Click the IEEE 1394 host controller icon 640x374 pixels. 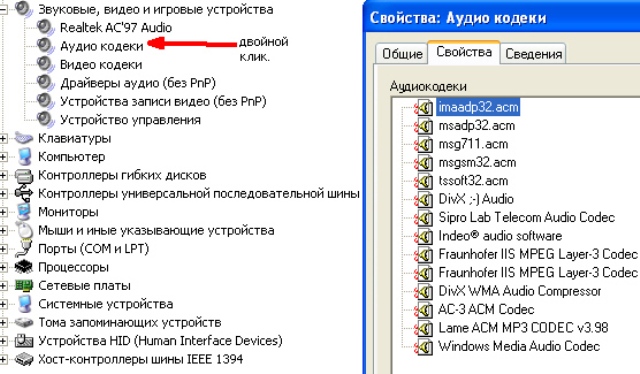24,359
